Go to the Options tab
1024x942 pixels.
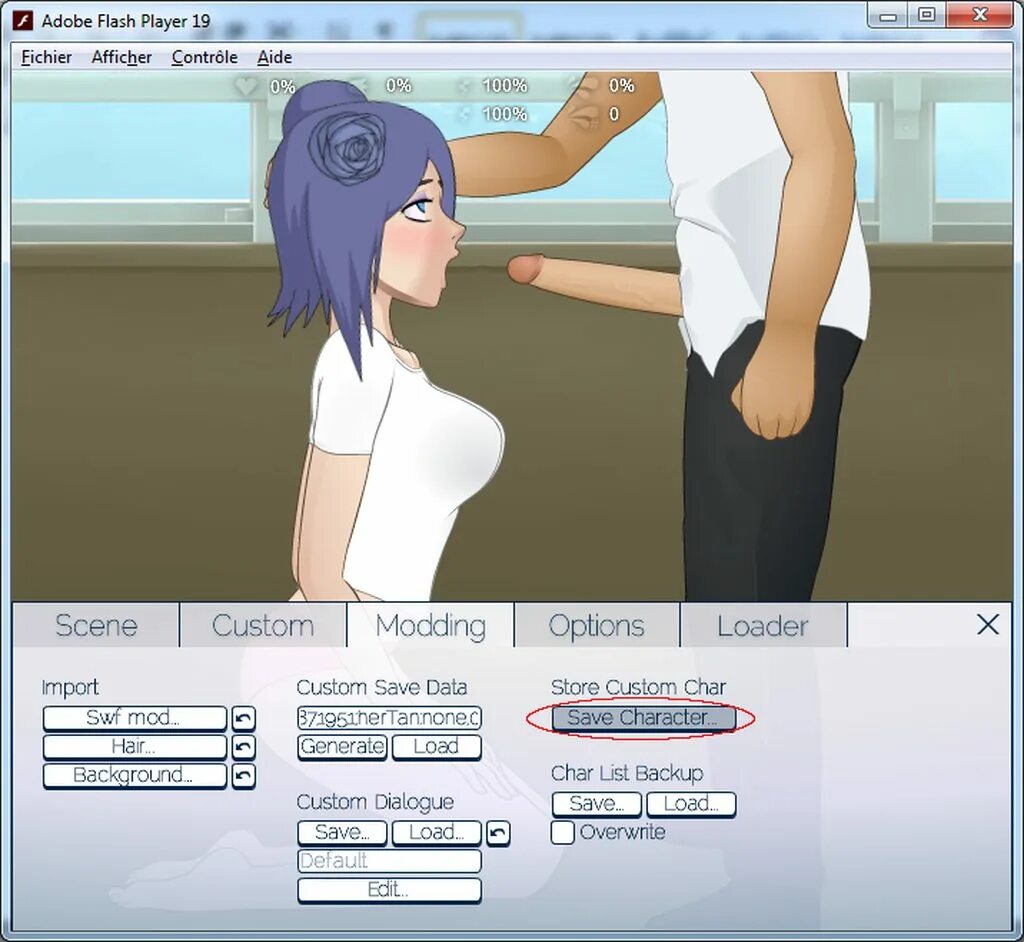click(x=597, y=625)
